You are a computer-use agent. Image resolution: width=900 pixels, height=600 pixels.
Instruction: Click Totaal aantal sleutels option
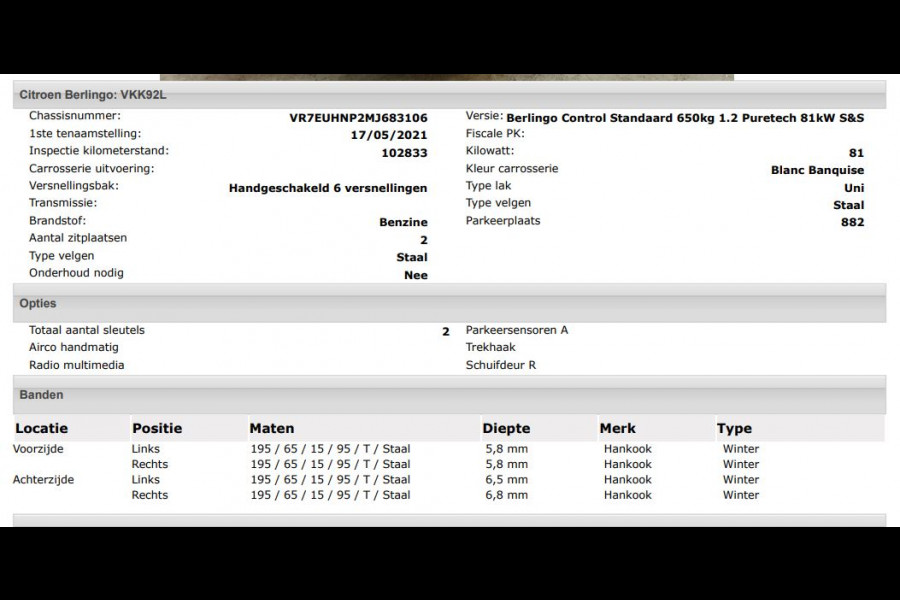coord(87,330)
